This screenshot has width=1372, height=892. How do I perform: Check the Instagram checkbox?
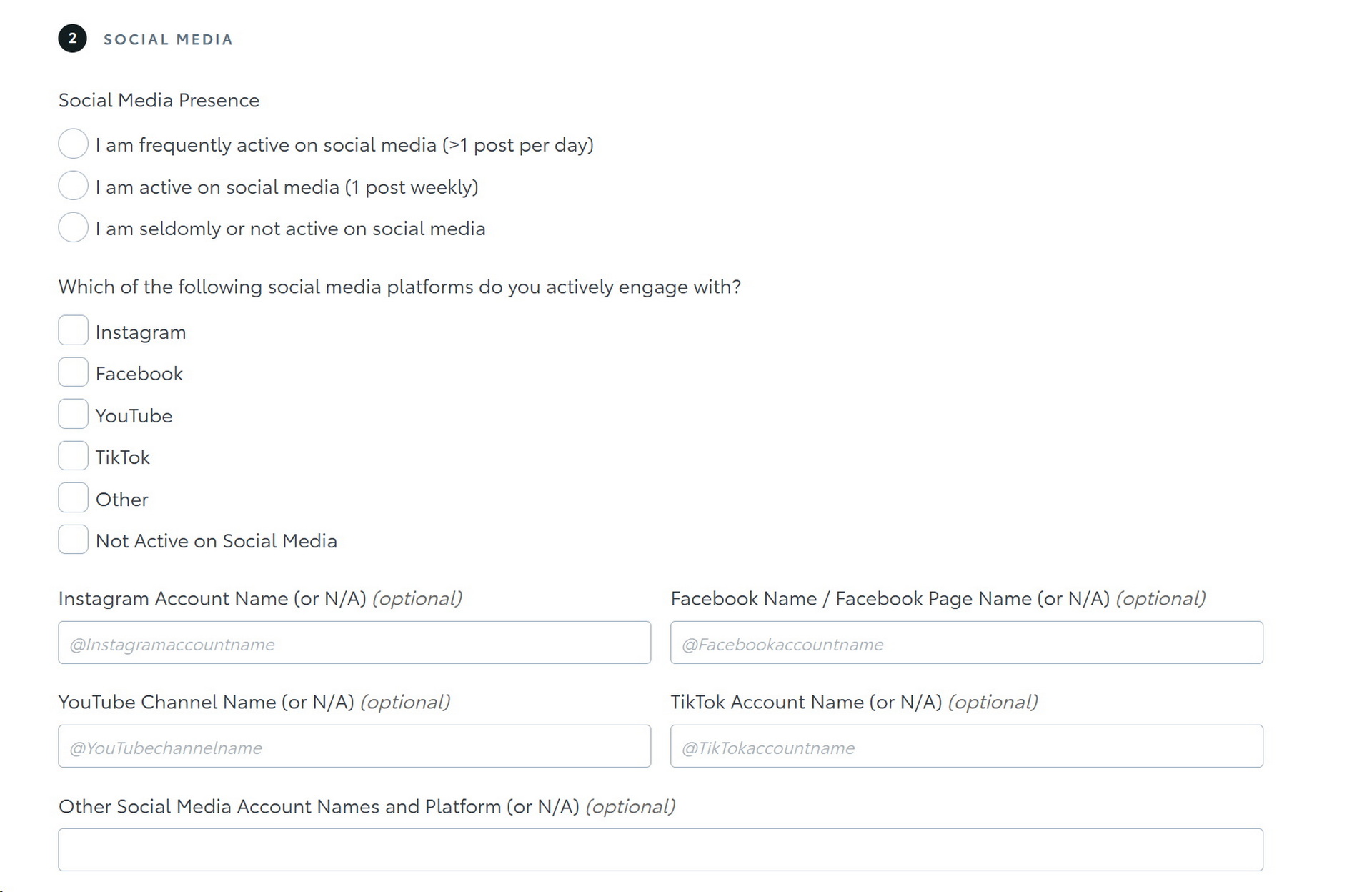73,331
